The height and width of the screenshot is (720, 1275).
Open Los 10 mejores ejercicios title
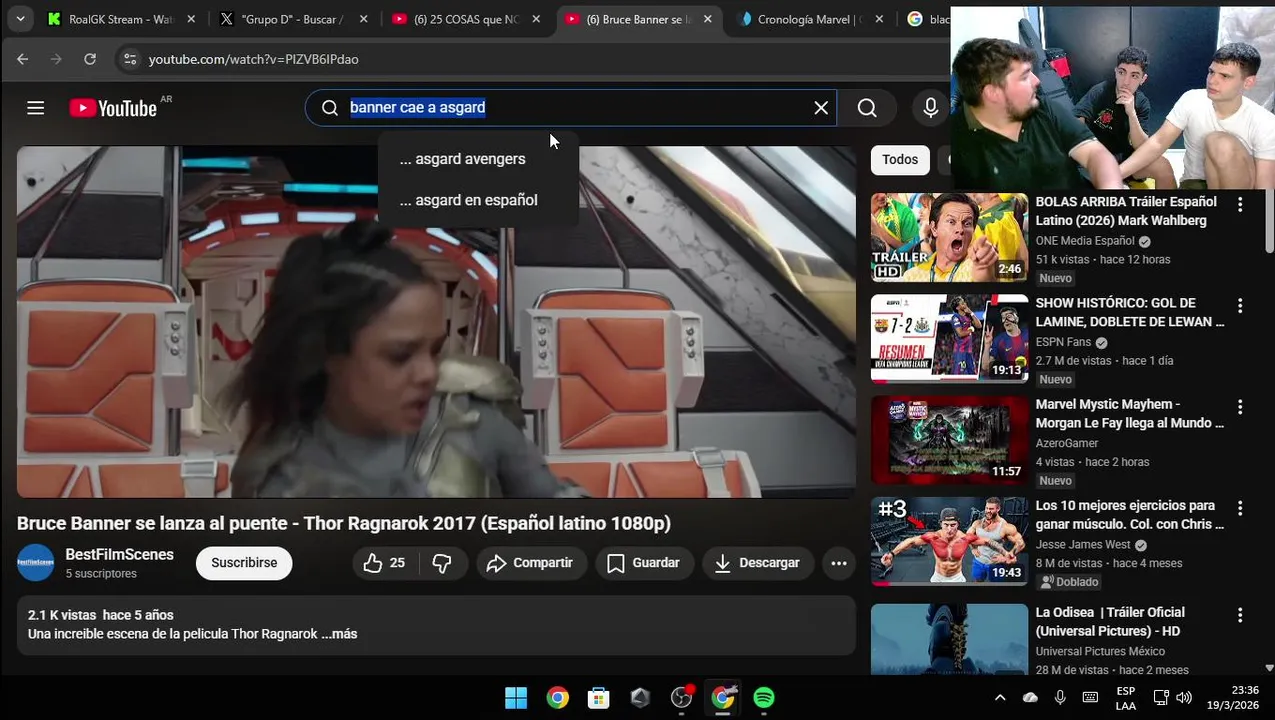click(x=1129, y=515)
